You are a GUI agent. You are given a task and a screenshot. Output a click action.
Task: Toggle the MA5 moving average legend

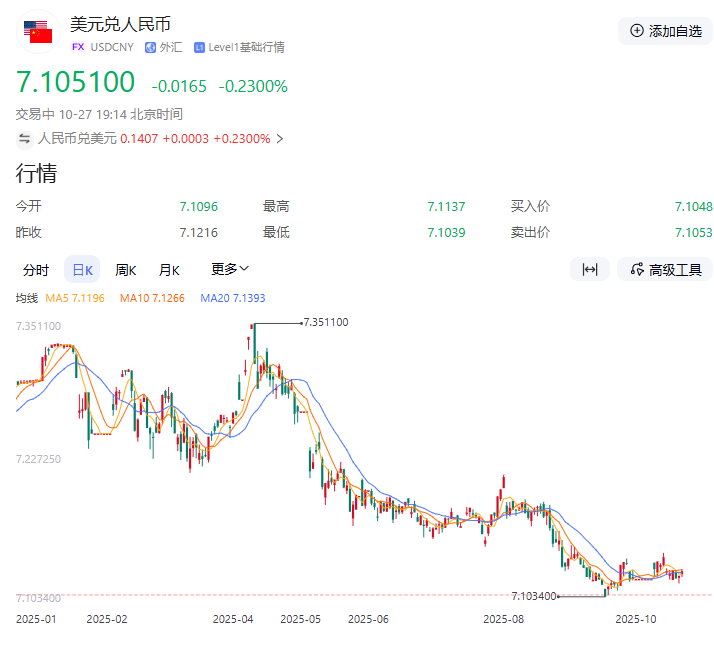point(70,298)
